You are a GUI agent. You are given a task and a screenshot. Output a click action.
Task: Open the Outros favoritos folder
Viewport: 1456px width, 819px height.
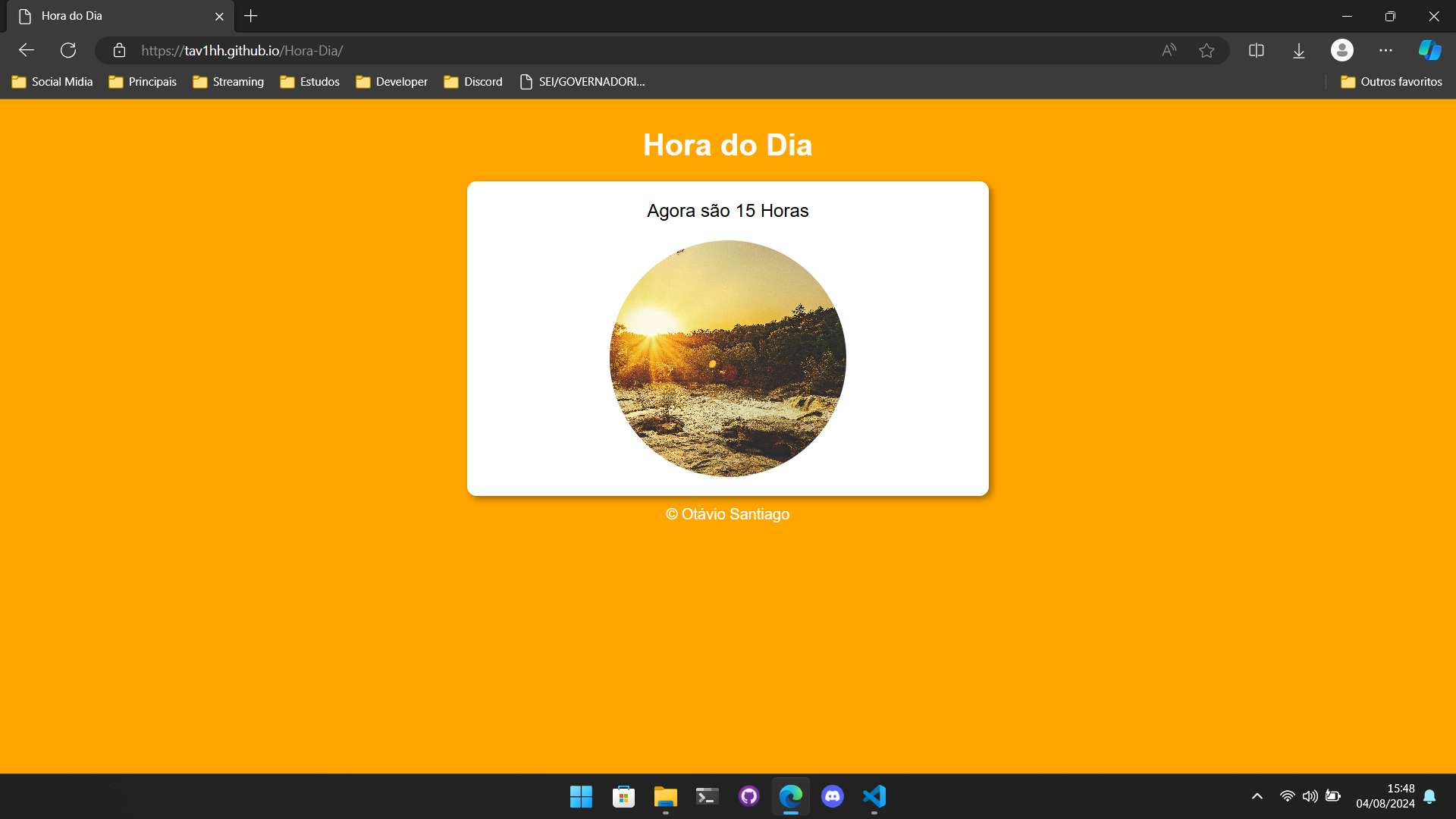[x=1392, y=82]
